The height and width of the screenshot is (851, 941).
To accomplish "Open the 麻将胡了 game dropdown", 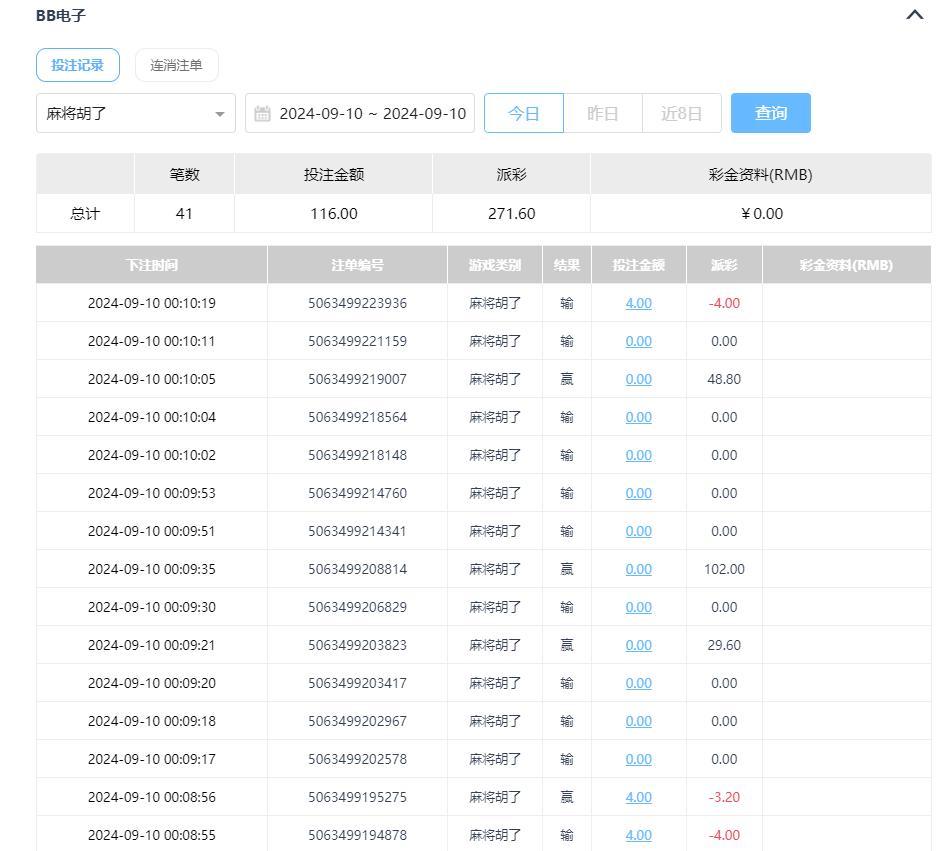I will [136, 114].
